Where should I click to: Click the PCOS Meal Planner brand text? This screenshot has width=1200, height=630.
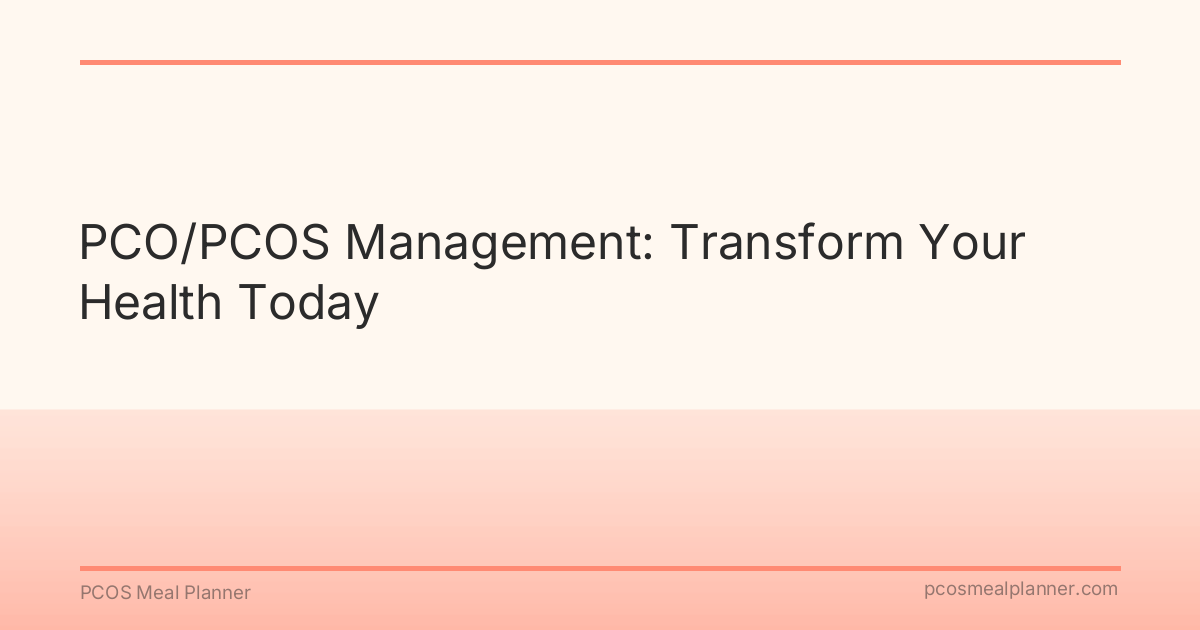point(165,593)
